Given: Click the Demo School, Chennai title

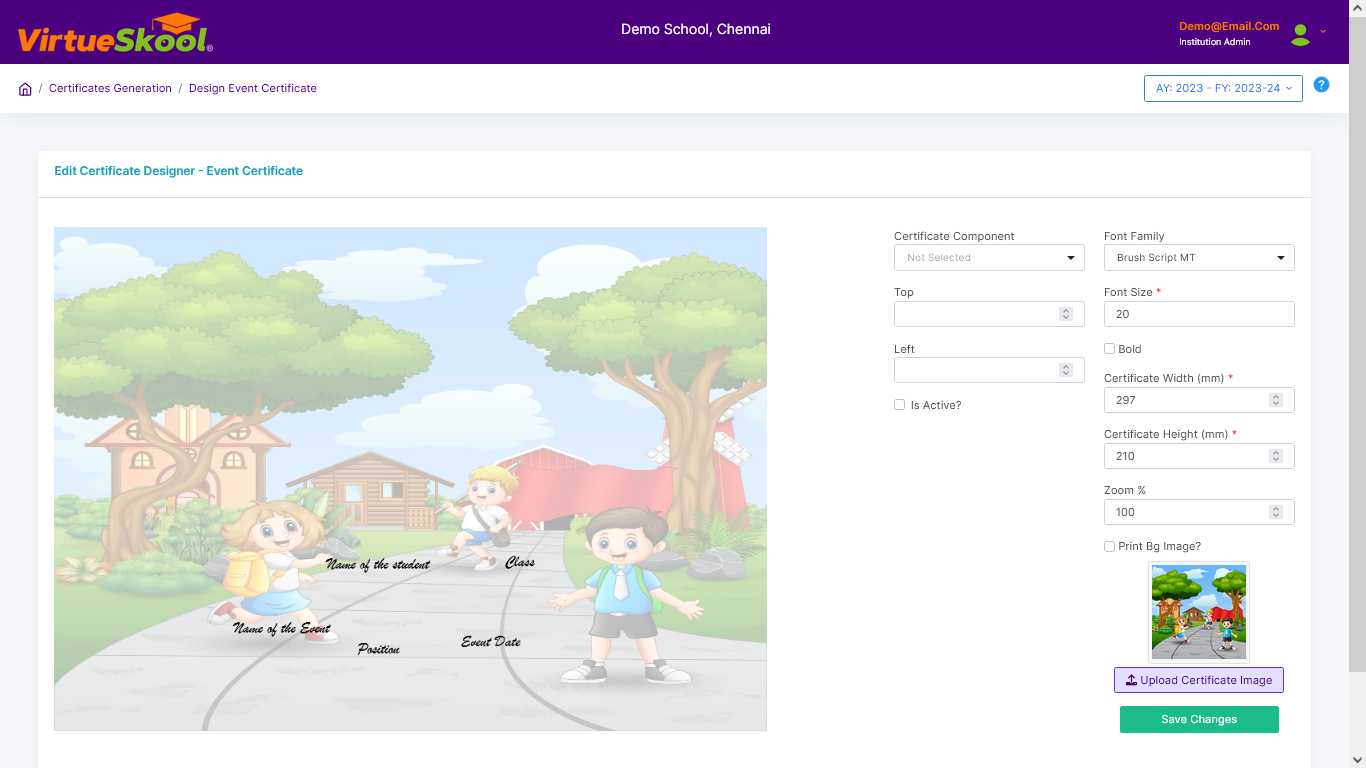Looking at the screenshot, I should pyautogui.click(x=696, y=29).
